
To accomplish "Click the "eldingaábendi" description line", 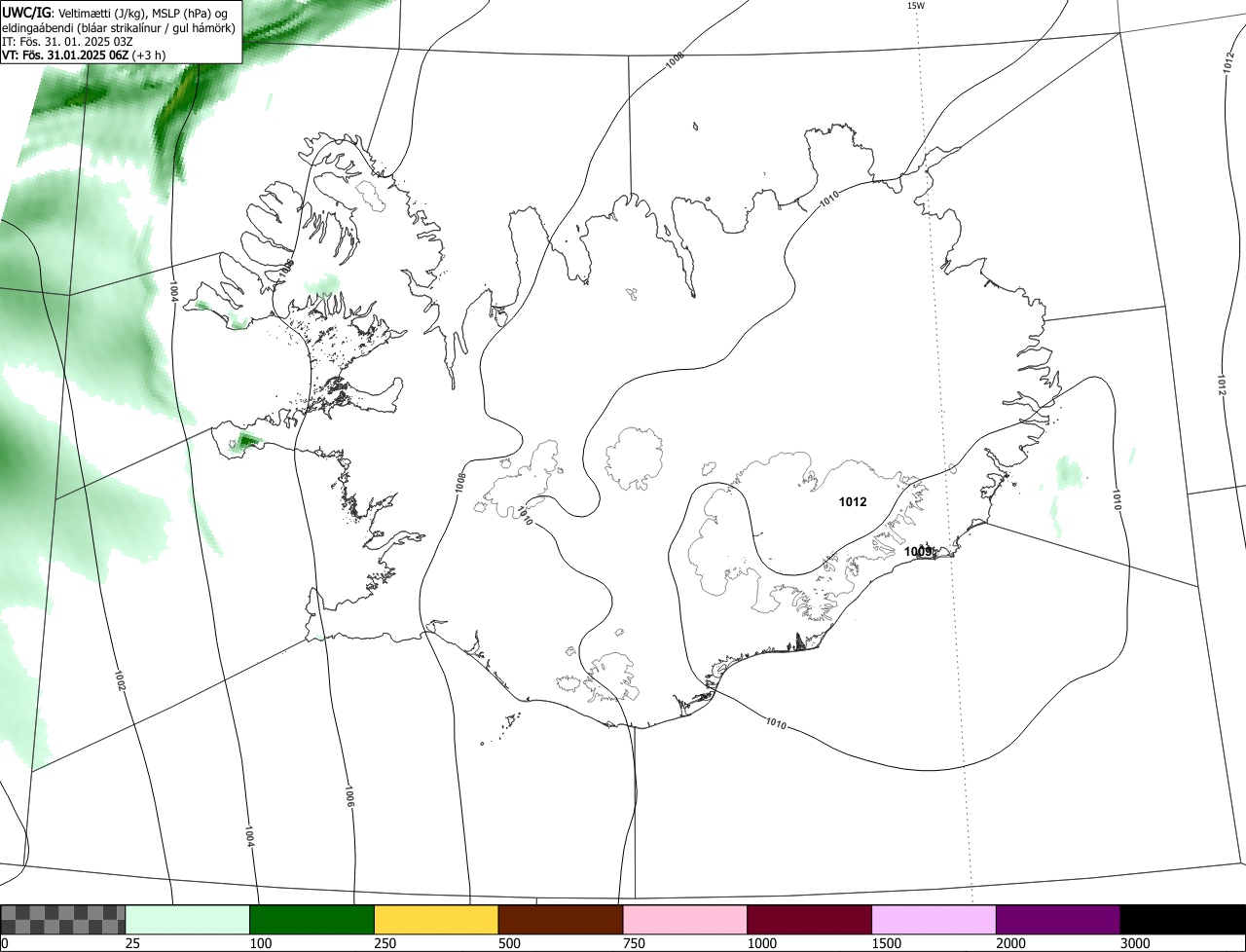I will (119, 28).
